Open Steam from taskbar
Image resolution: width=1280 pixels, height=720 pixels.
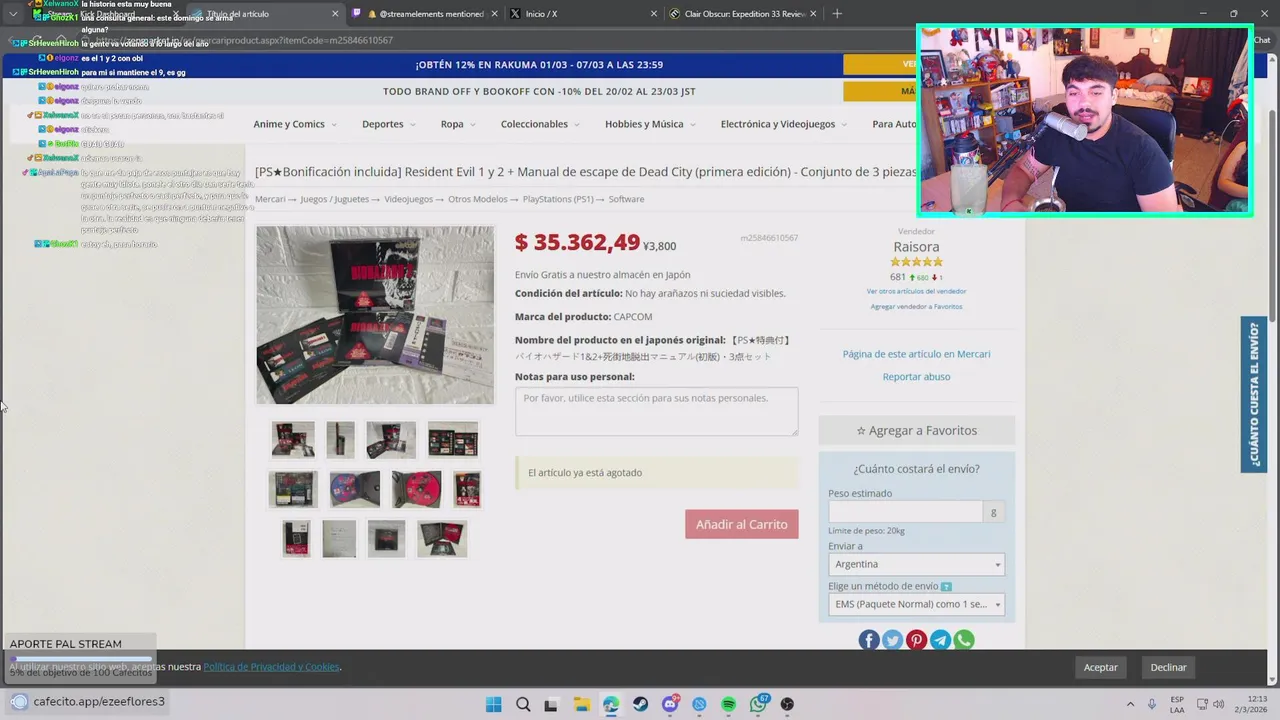point(640,704)
